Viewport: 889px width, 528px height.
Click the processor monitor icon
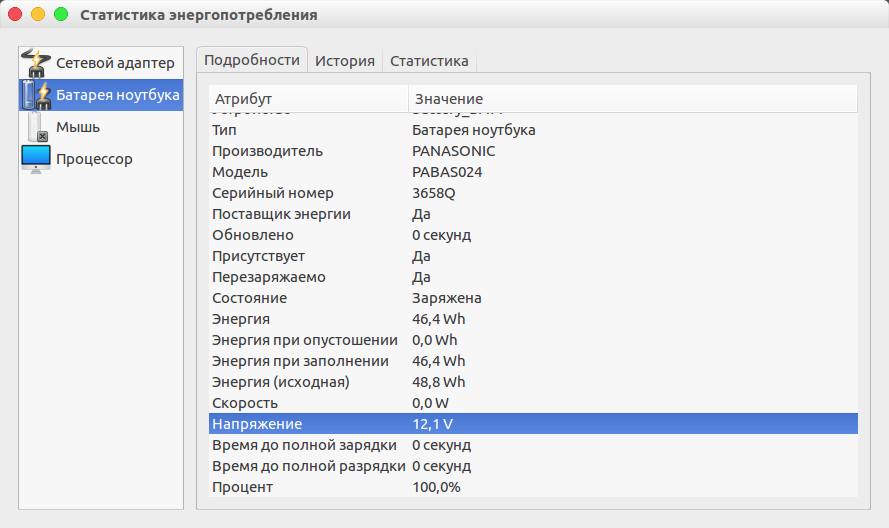pyautogui.click(x=35, y=159)
